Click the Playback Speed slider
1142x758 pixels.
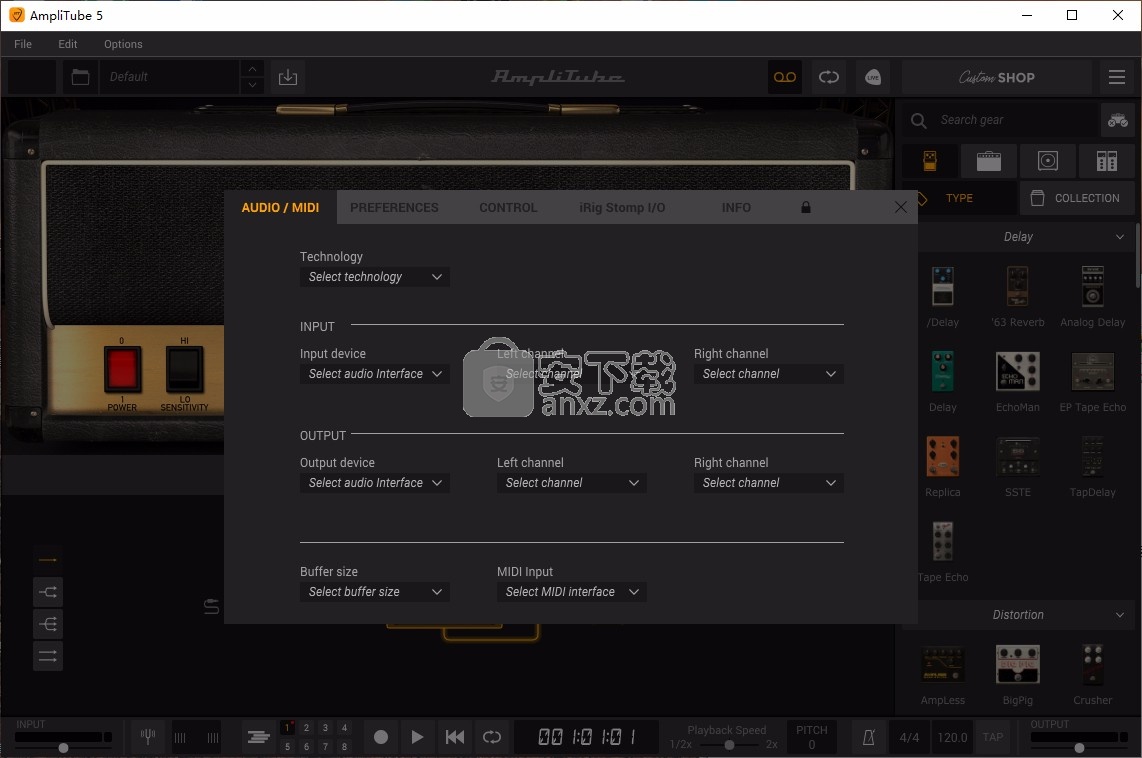click(729, 745)
